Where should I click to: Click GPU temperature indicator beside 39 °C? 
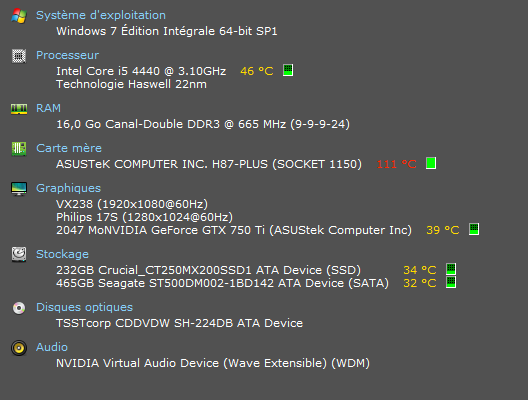pos(474,229)
